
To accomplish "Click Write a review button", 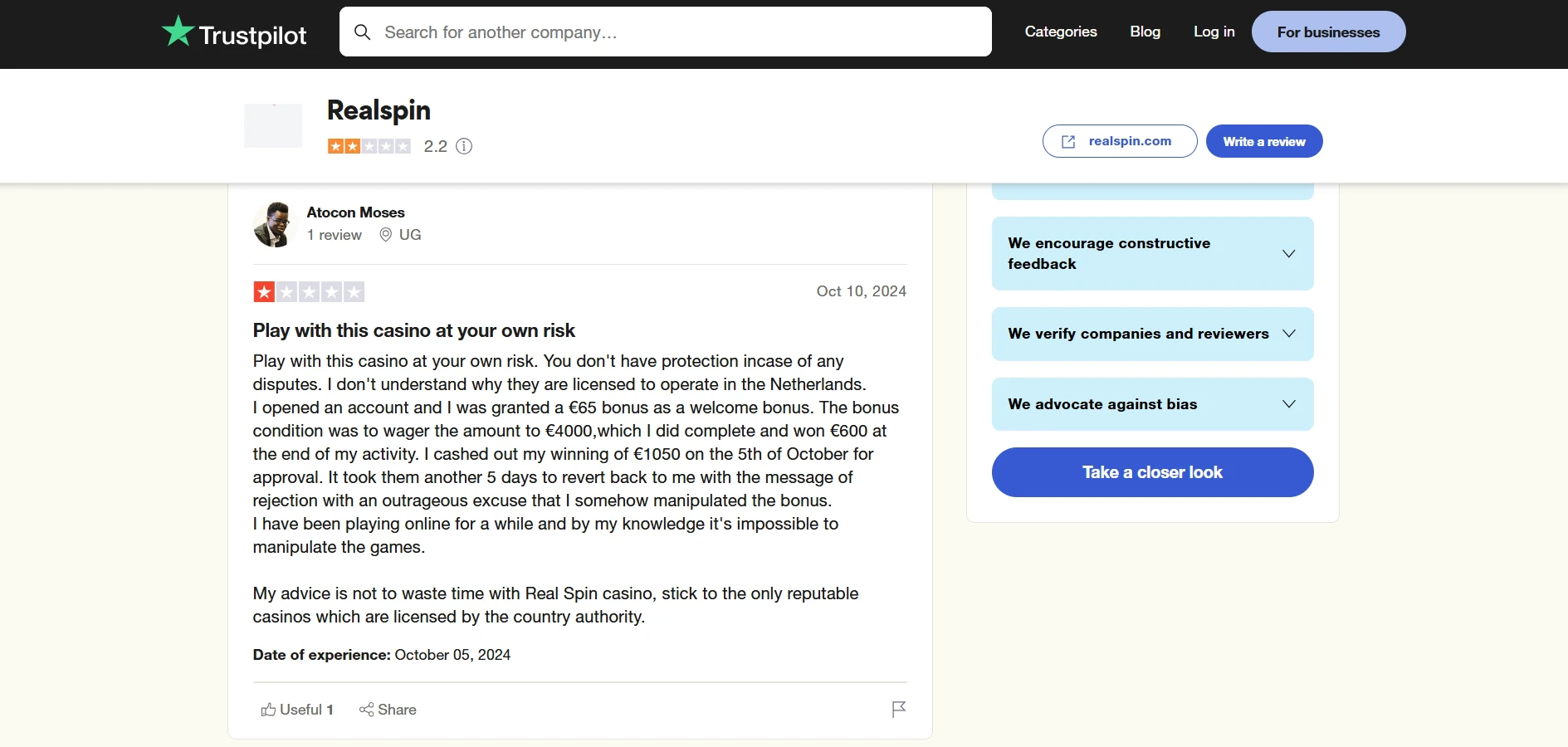I will tap(1263, 141).
